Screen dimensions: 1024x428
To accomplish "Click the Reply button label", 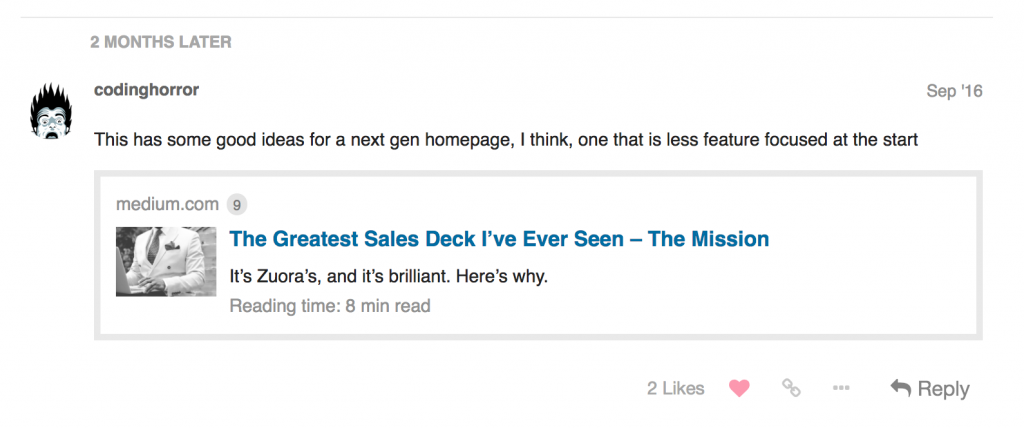I will 943,388.
